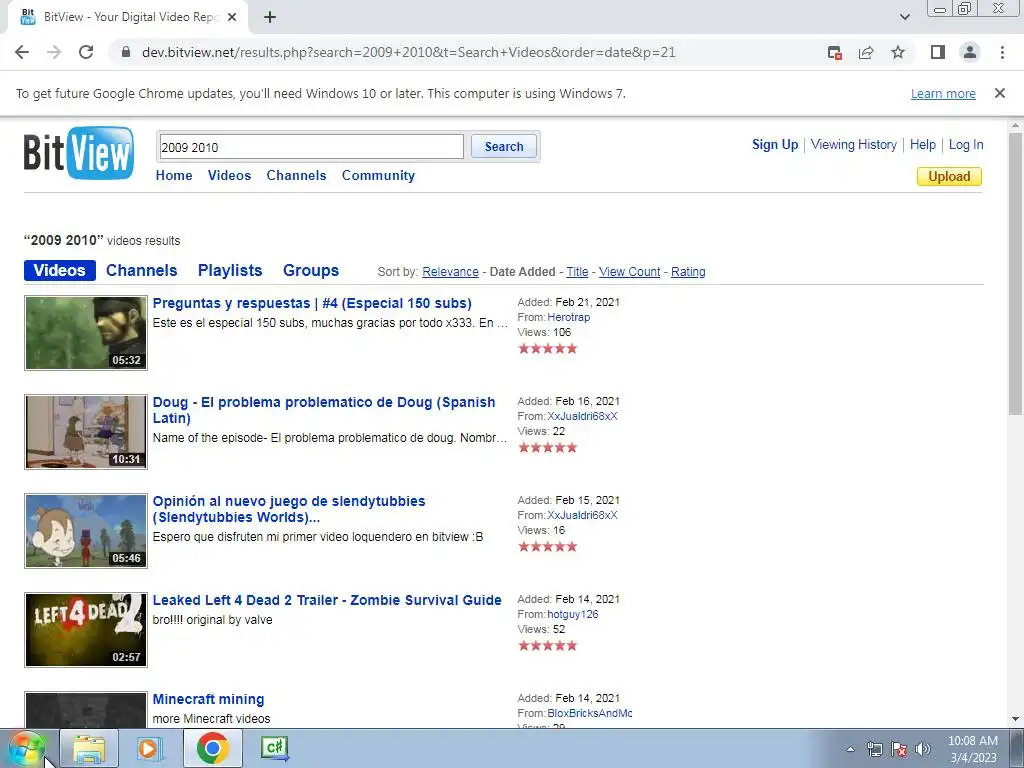Open the 05:32 Preguntas video thumbnail
Image resolution: width=1024 pixels, height=768 pixels.
tap(86, 333)
